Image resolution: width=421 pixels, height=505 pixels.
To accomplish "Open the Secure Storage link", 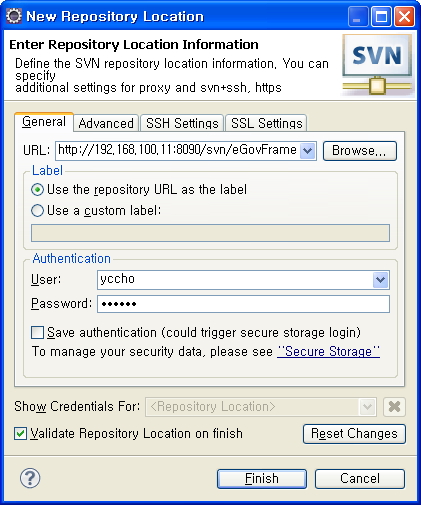I will click(x=329, y=352).
